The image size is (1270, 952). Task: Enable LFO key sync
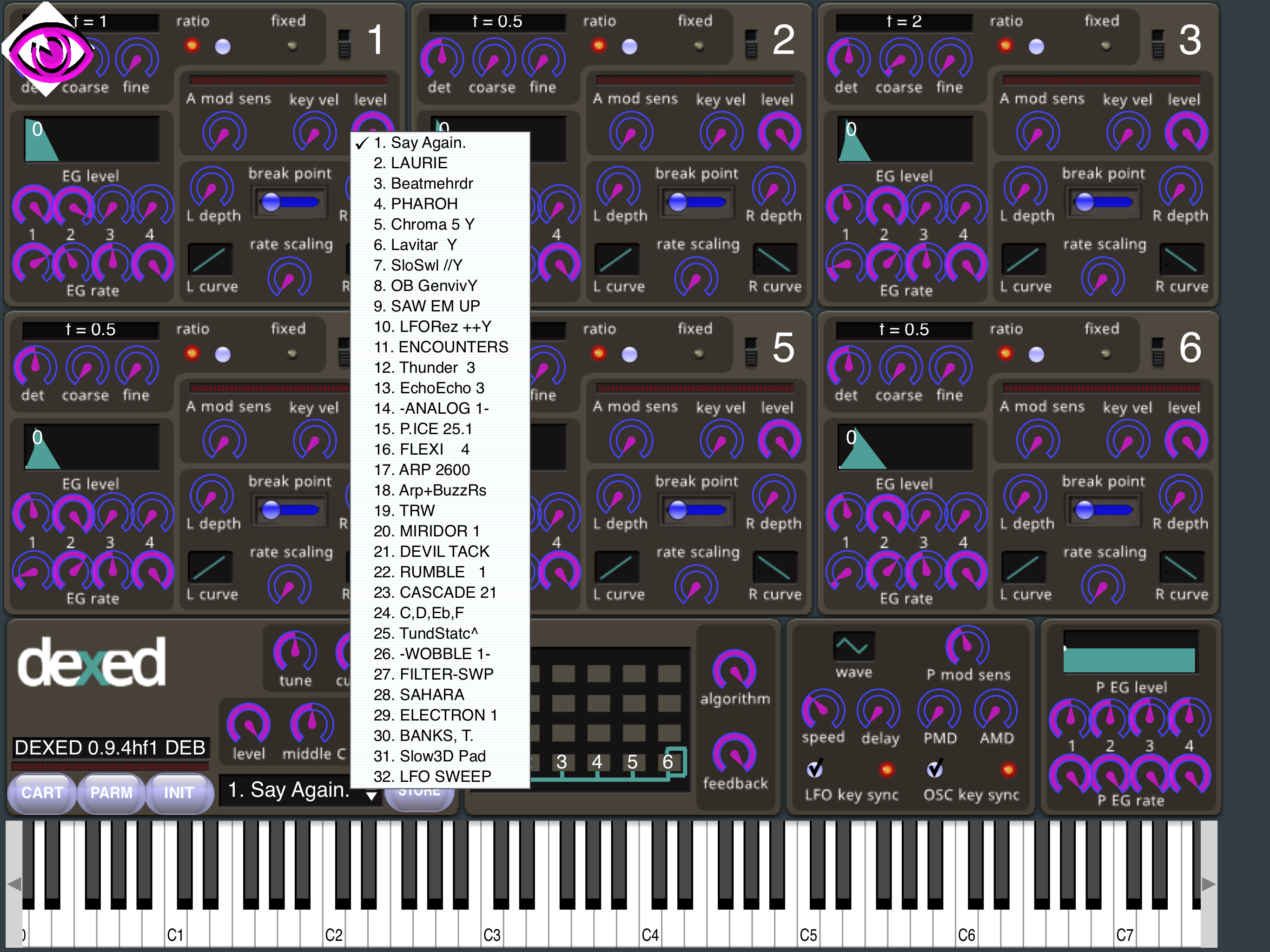tap(816, 769)
